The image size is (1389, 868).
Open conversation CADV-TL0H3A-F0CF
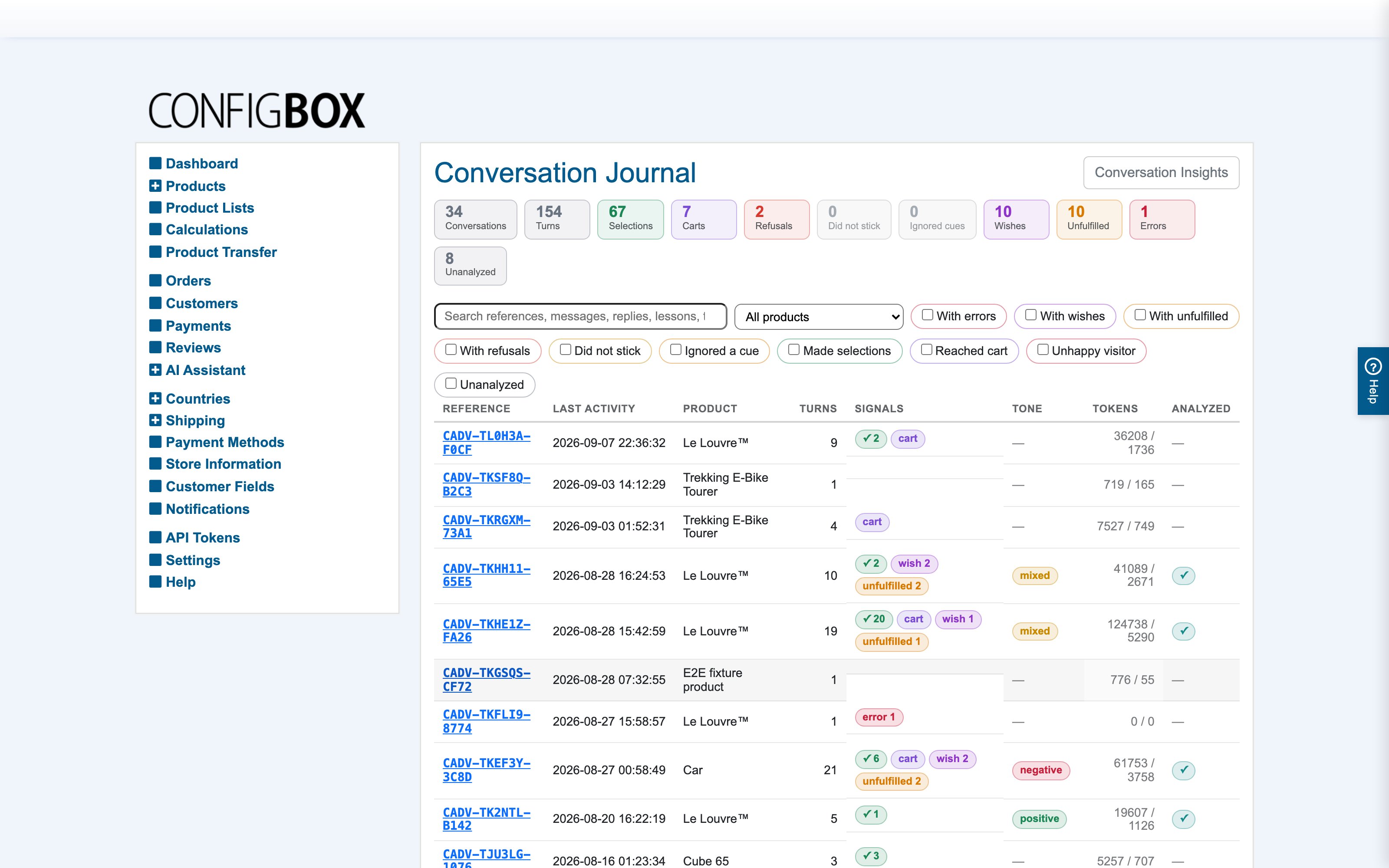point(486,443)
